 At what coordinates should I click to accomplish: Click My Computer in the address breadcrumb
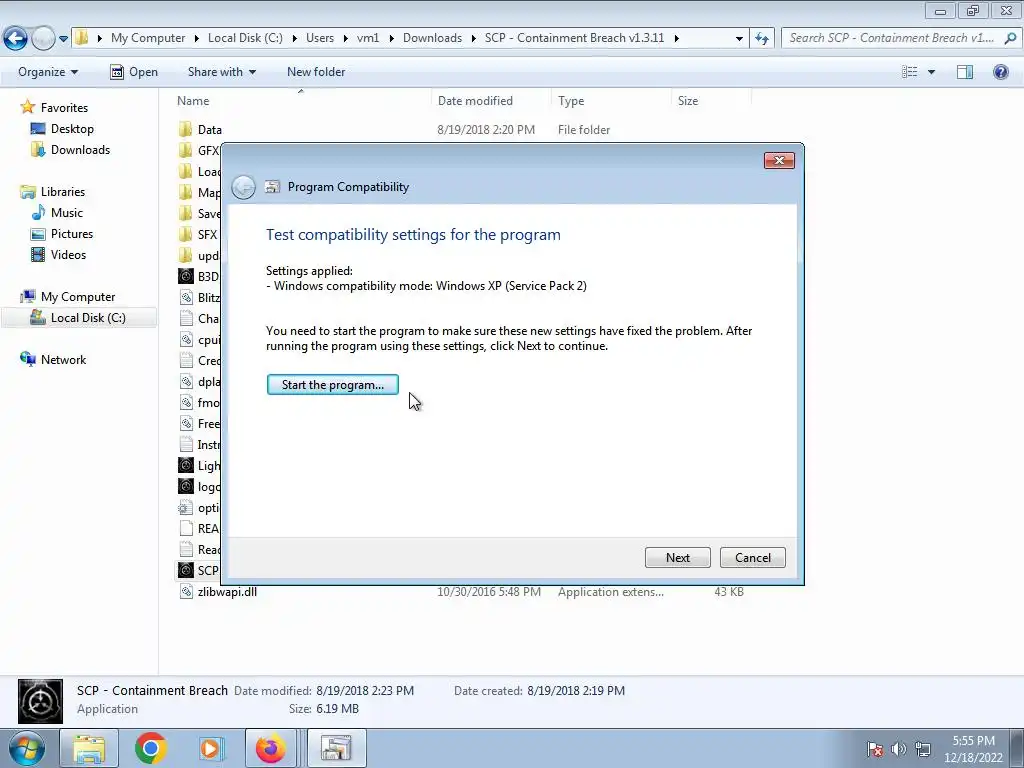coord(148,38)
